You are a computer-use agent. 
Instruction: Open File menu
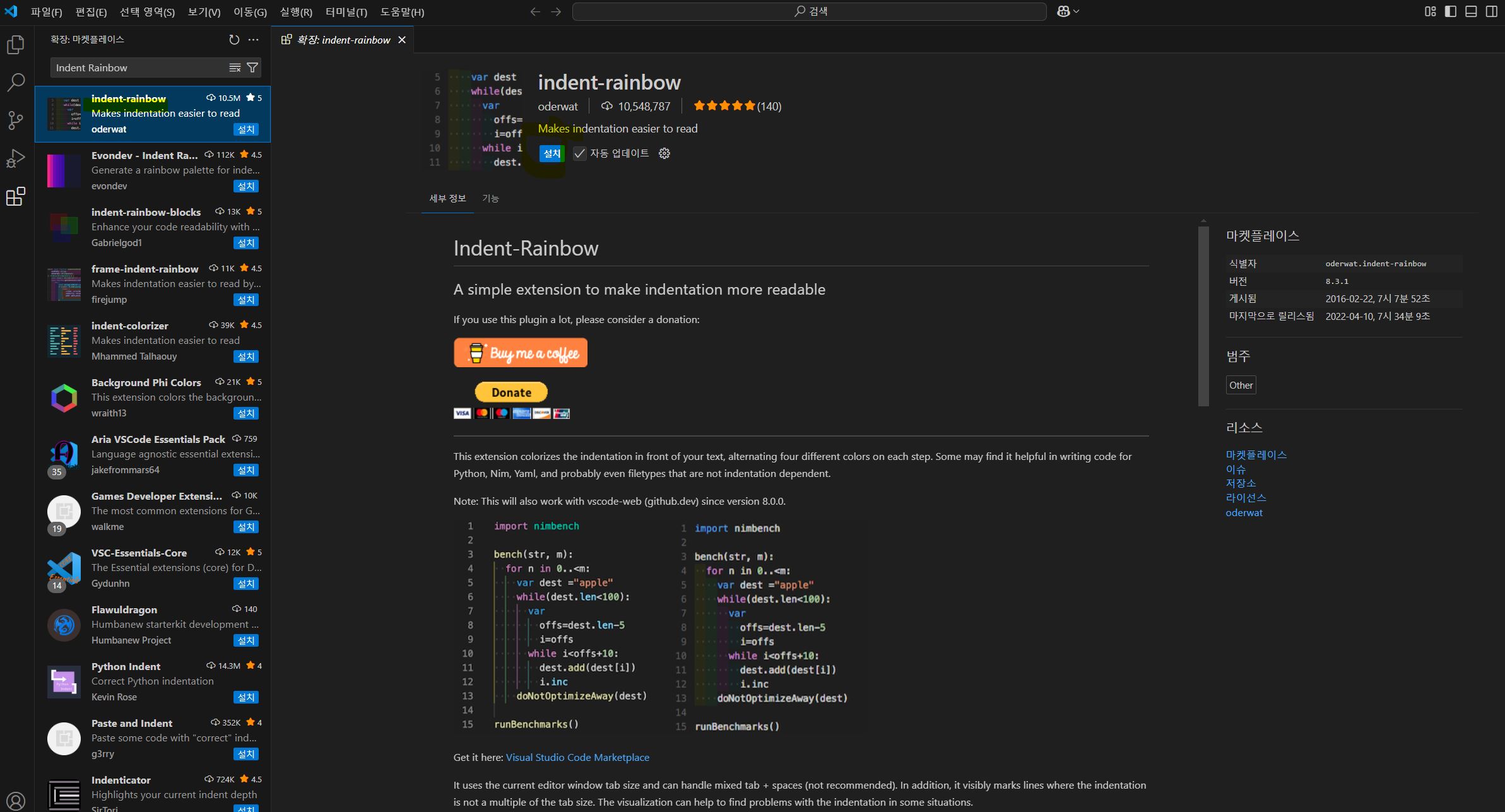tap(47, 12)
